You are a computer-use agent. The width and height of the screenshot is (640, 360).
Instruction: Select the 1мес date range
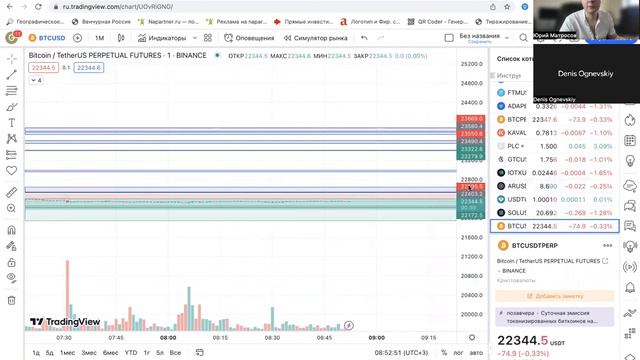[x=67, y=353]
